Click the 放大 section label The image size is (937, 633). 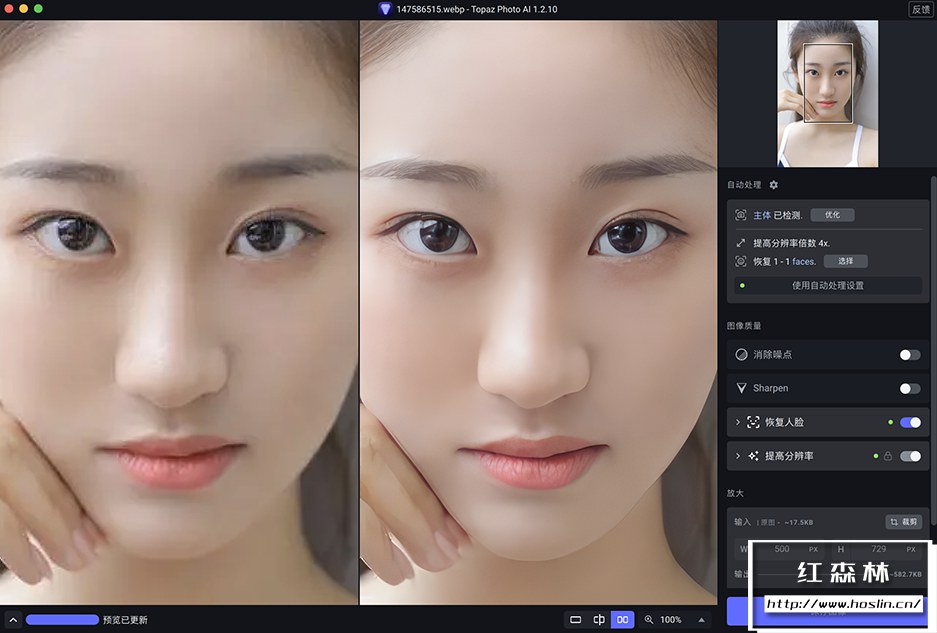pyautogui.click(x=735, y=493)
